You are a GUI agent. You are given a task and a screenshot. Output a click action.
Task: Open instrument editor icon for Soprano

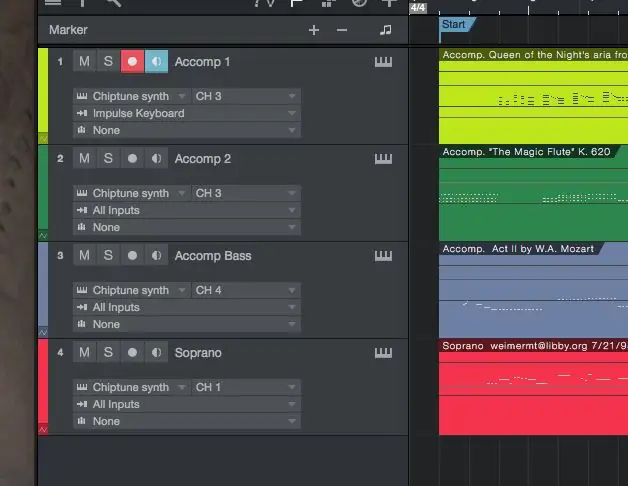(x=383, y=353)
